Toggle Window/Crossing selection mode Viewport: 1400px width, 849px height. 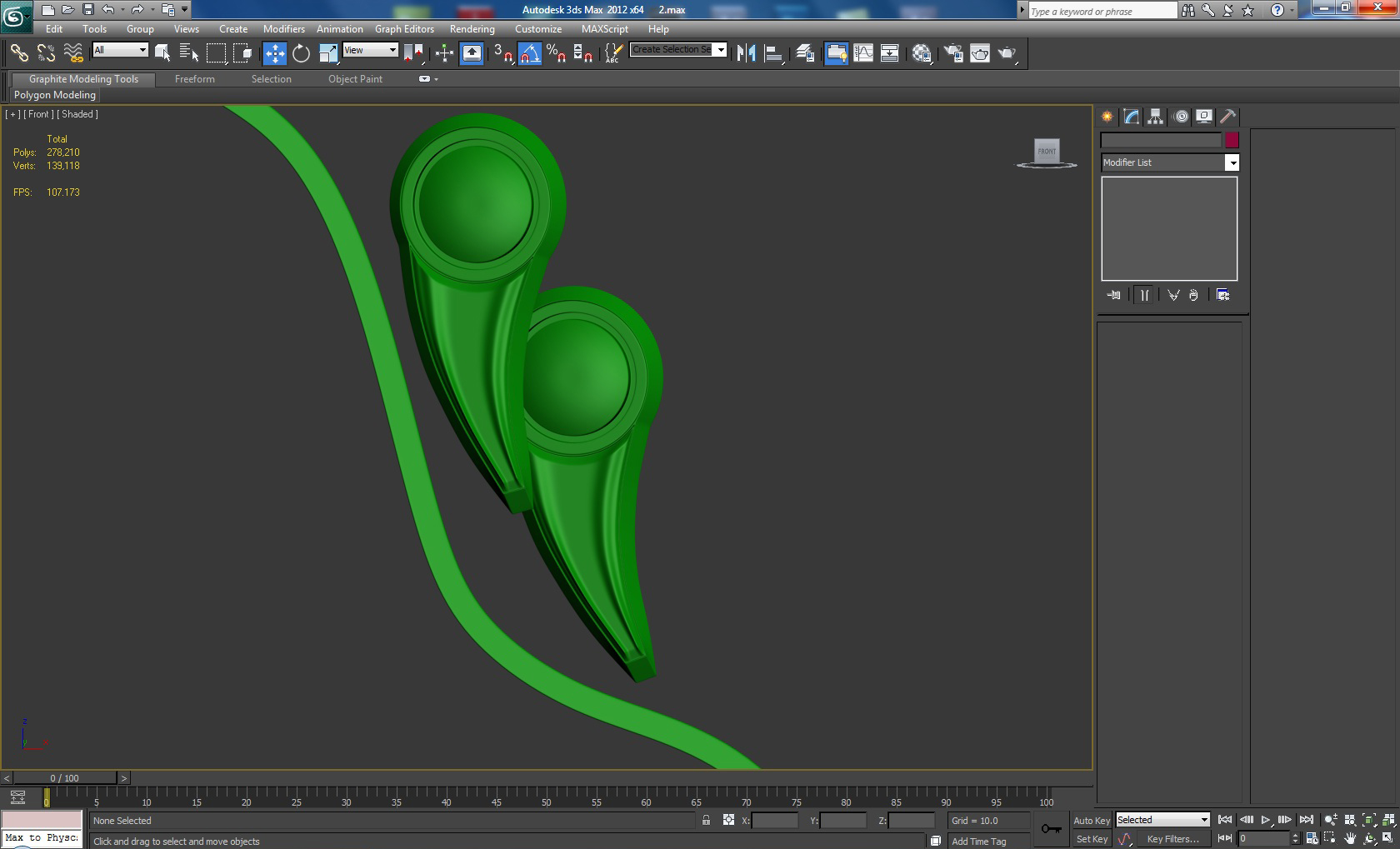[x=242, y=53]
